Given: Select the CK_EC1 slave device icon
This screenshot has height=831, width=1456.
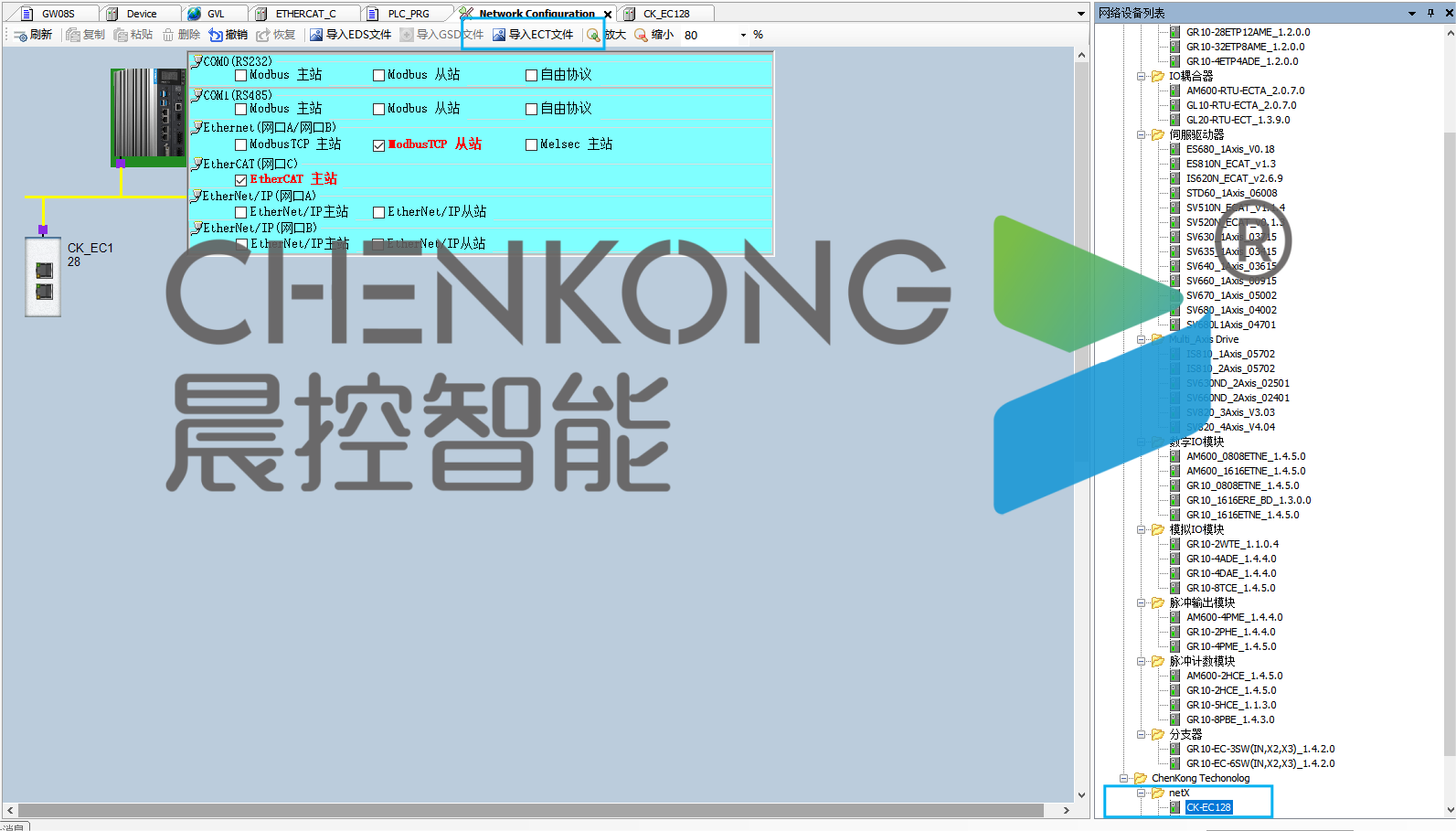Looking at the screenshot, I should (43, 277).
